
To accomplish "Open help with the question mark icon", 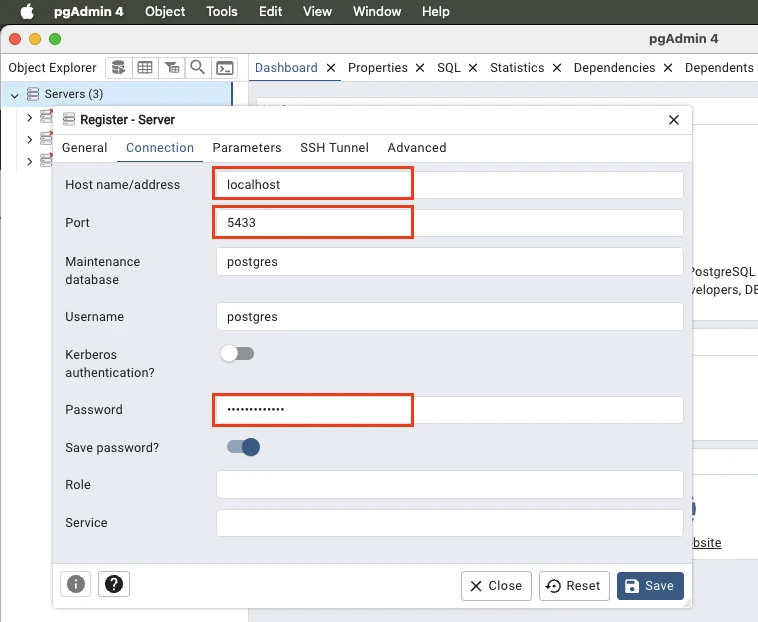I will tap(114, 584).
